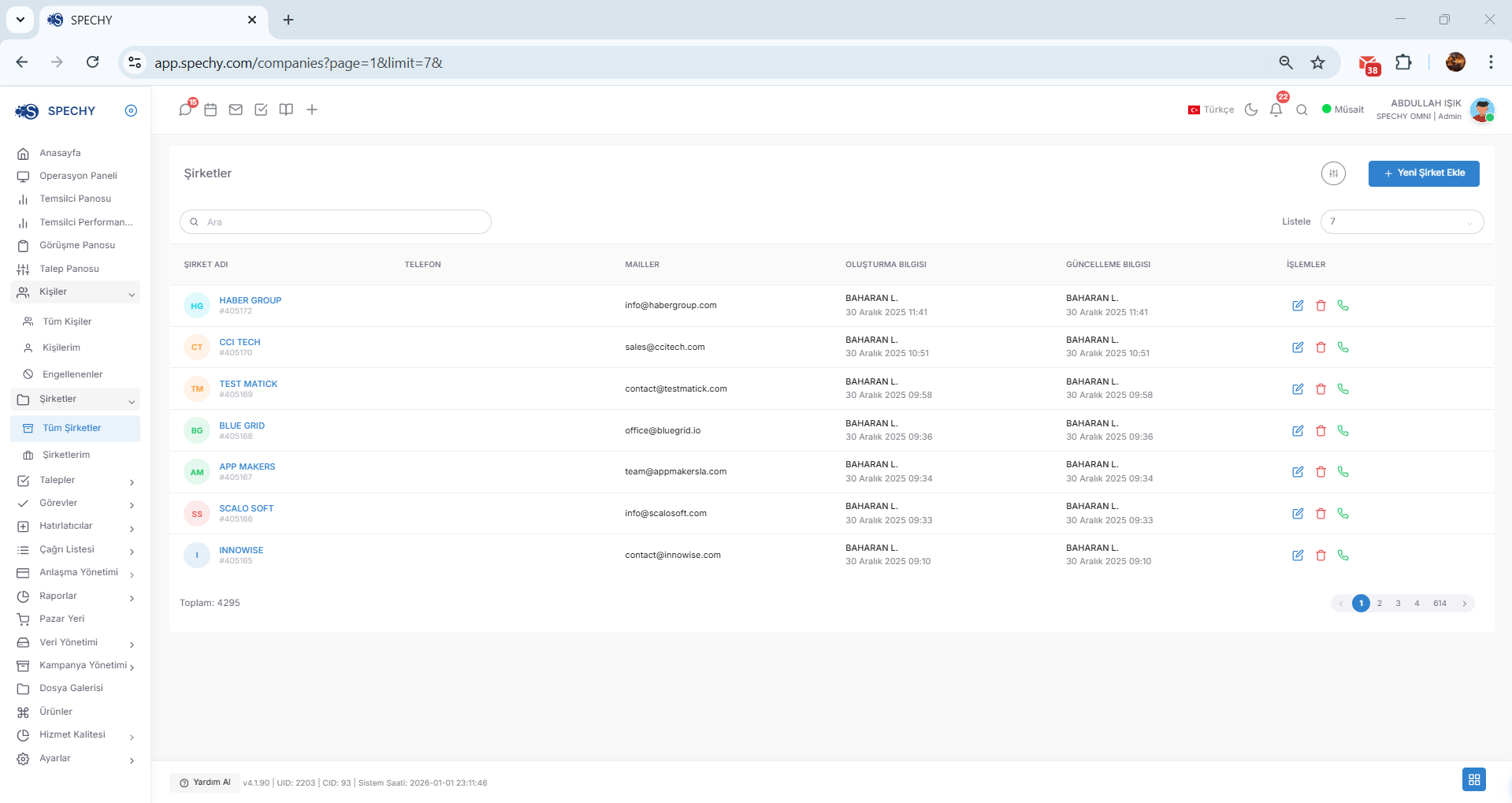Call the CCI TECH company
The height and width of the screenshot is (803, 1512).
tap(1343, 348)
